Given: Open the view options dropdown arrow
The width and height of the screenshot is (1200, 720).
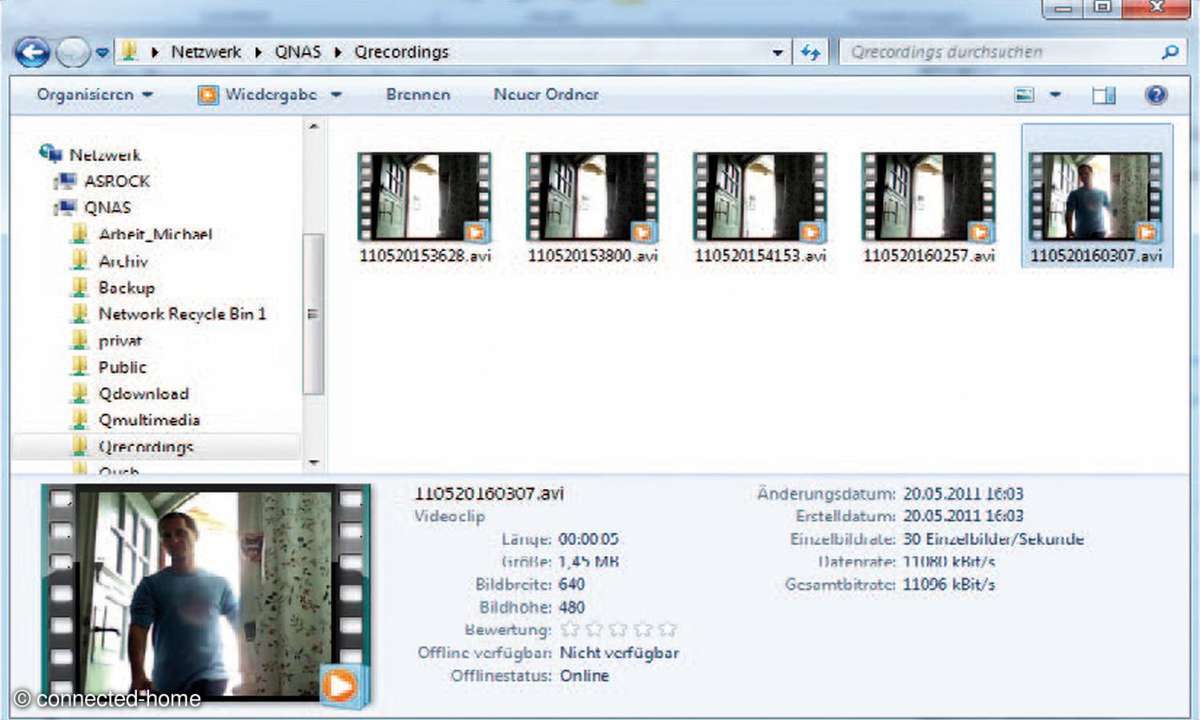Looking at the screenshot, I should 1055,95.
